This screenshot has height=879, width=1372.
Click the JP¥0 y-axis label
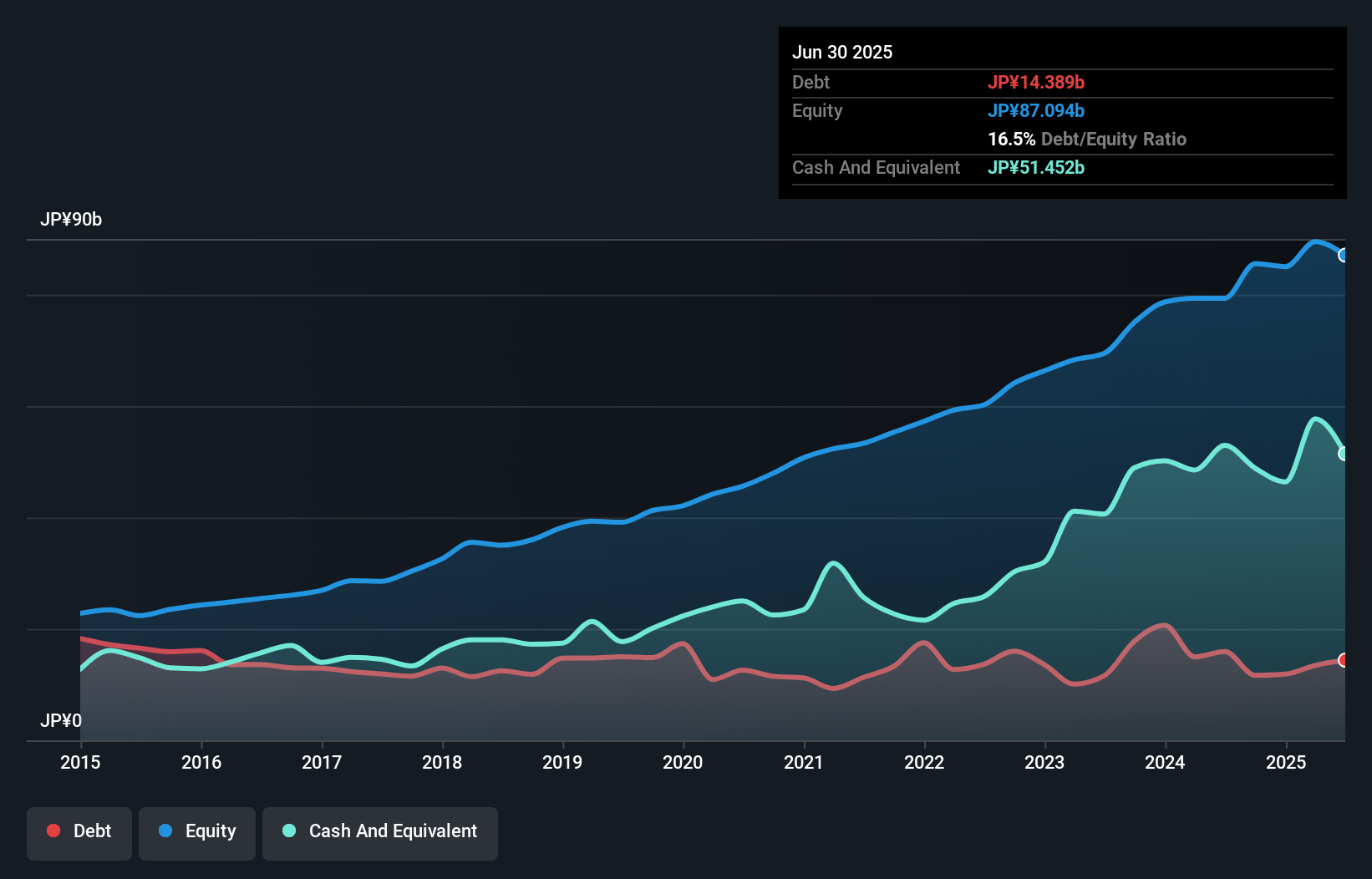[61, 720]
